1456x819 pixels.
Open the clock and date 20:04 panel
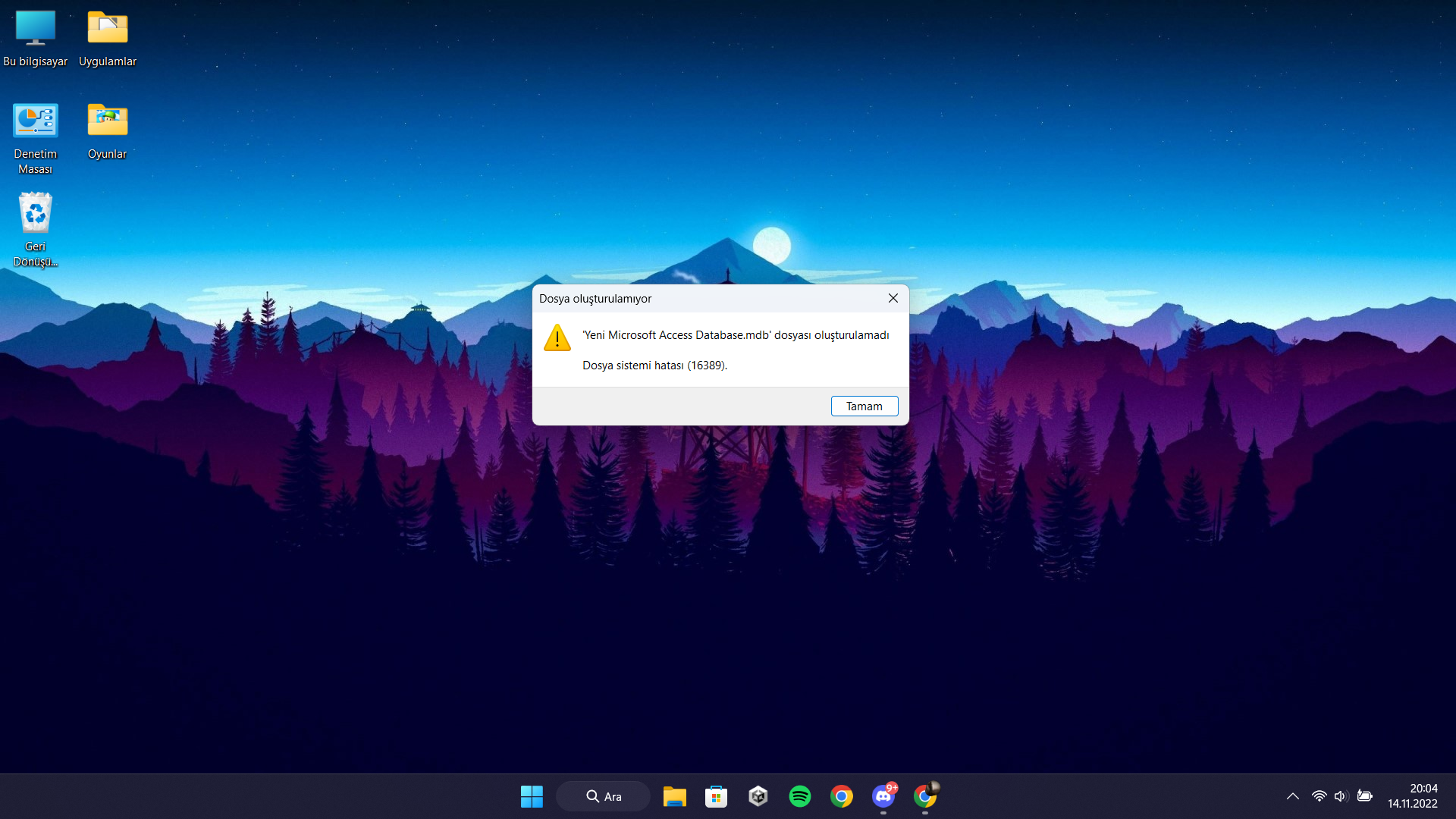(x=1412, y=796)
